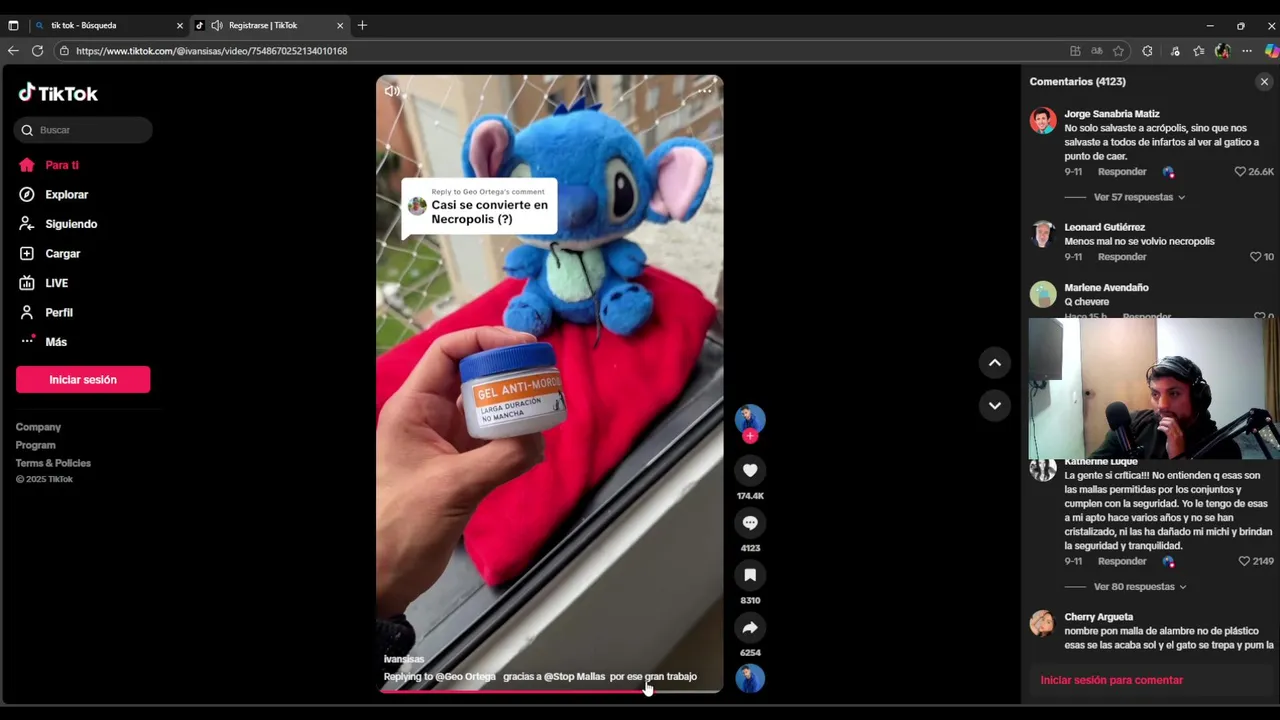Click the Geo Ortega reply comment sticker
The image size is (1280, 720).
click(x=479, y=207)
